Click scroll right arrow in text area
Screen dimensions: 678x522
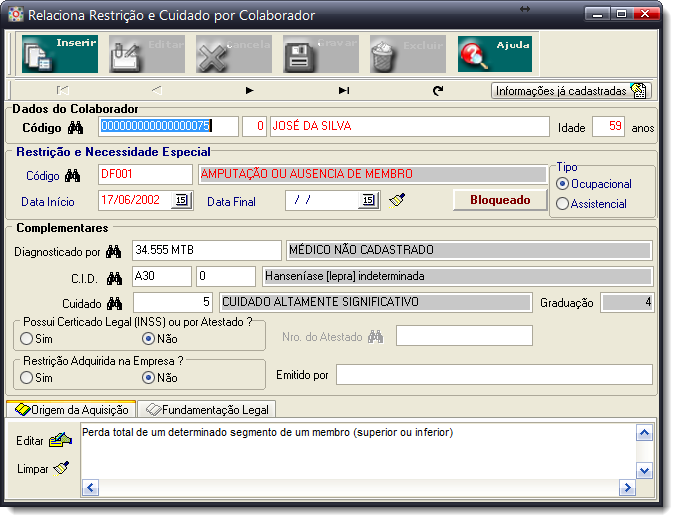(x=627, y=488)
